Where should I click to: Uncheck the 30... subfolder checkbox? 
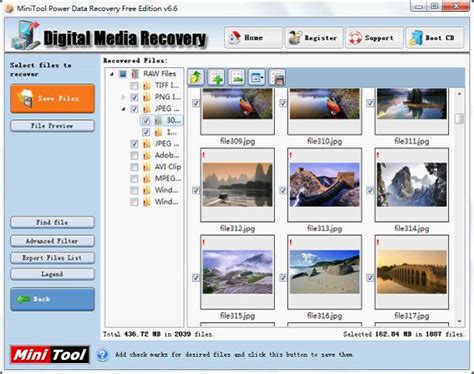click(146, 121)
